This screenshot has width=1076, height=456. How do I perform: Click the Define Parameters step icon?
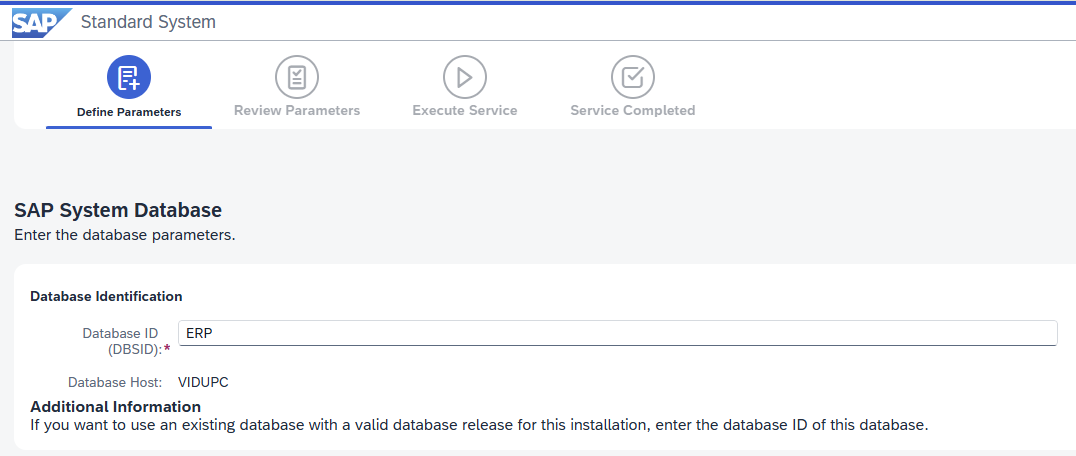pyautogui.click(x=129, y=77)
